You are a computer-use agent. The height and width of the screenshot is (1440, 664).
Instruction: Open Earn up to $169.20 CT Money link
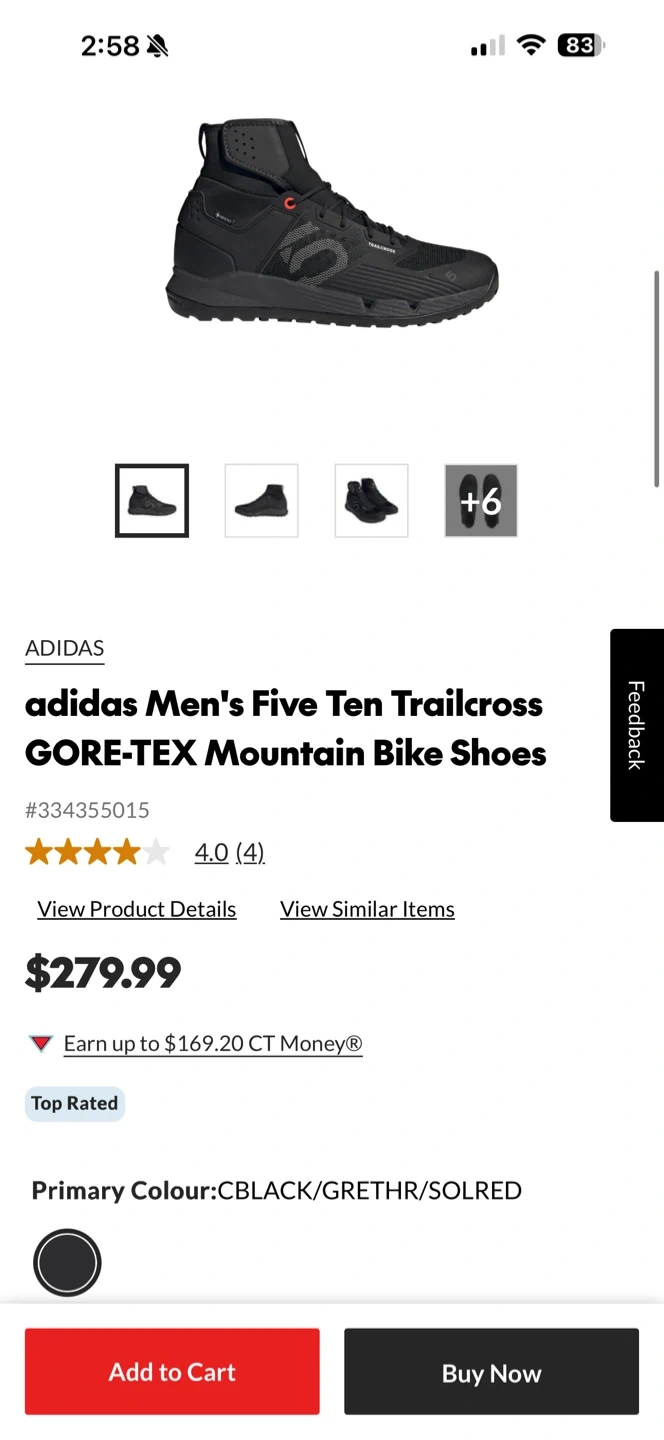[x=213, y=1044]
